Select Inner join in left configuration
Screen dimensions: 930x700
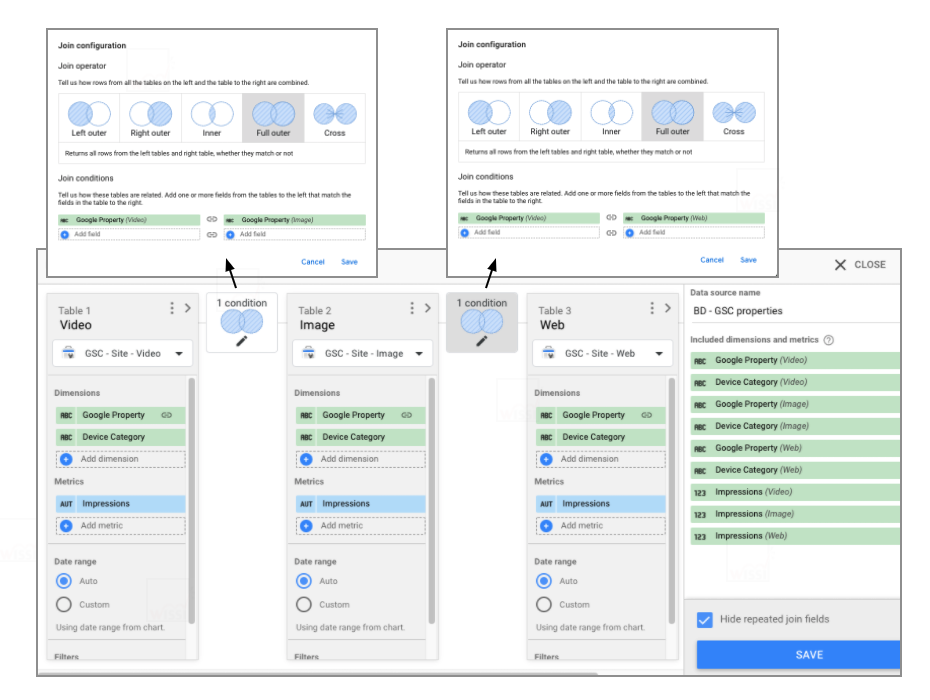point(212,118)
